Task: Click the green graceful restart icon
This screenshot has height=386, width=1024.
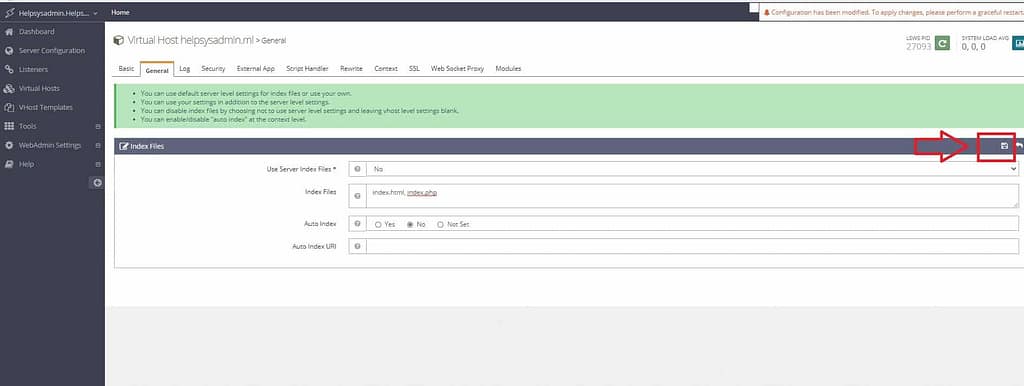Action: pos(942,44)
